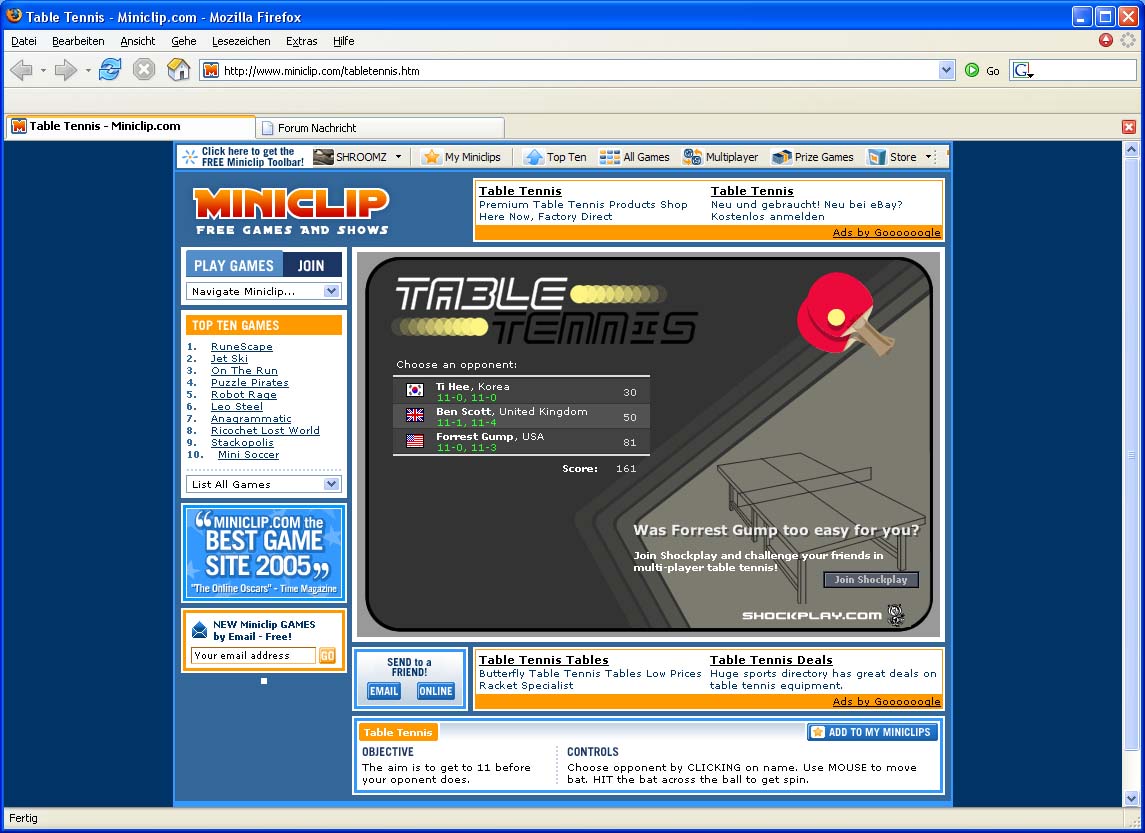Viewport: 1145px width, 833px height.
Task: Click the EMAIL send to friend button
Action: tap(384, 691)
